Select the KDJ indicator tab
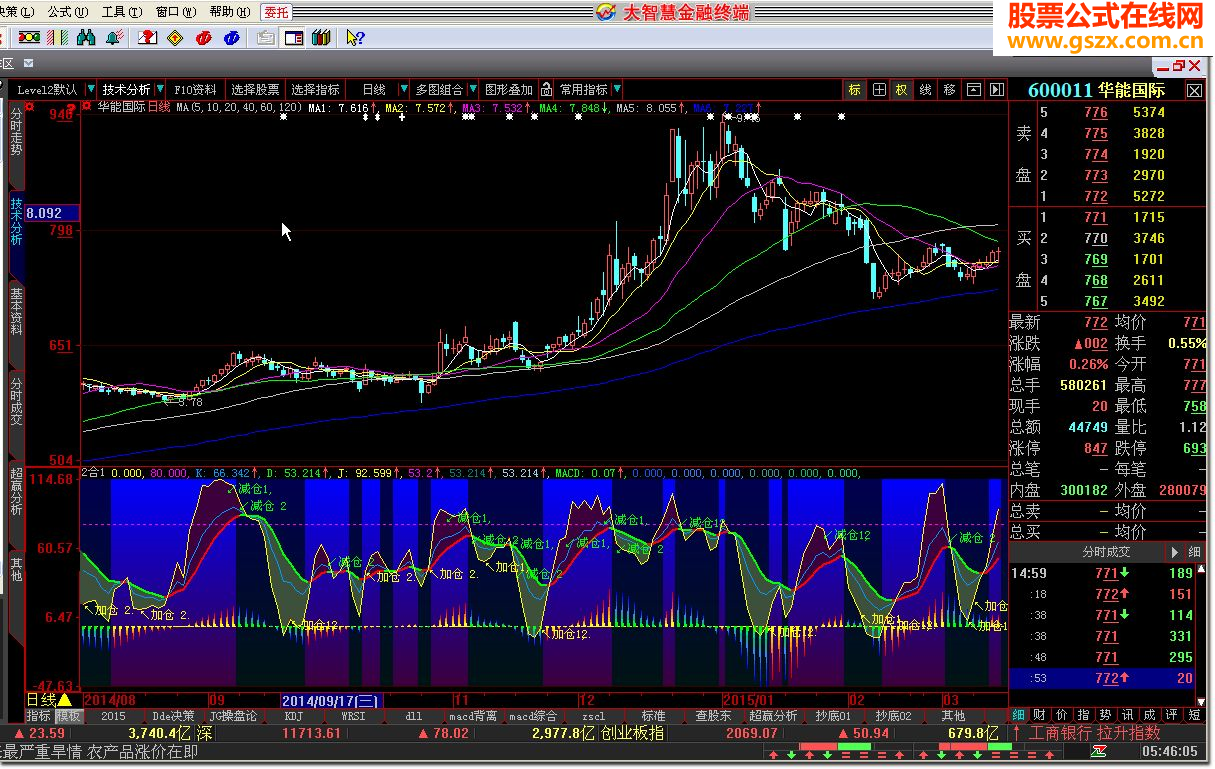Screen dimensions: 1215x769 293,716
